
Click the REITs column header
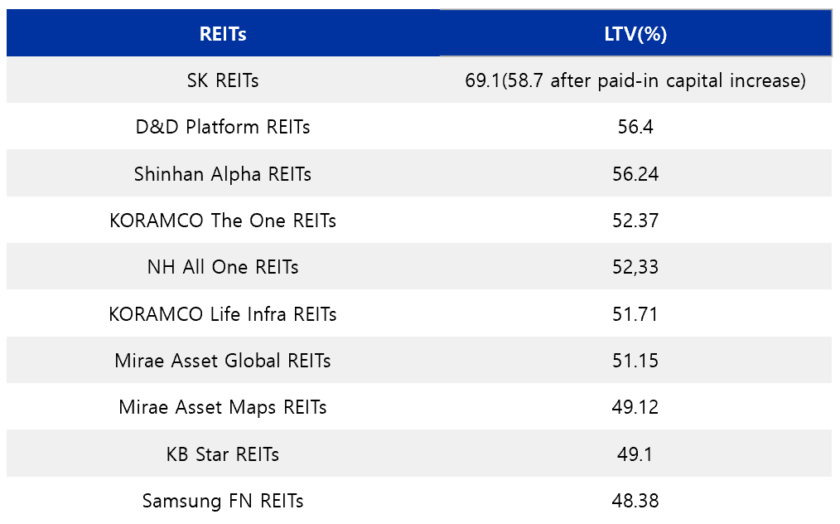click(223, 33)
